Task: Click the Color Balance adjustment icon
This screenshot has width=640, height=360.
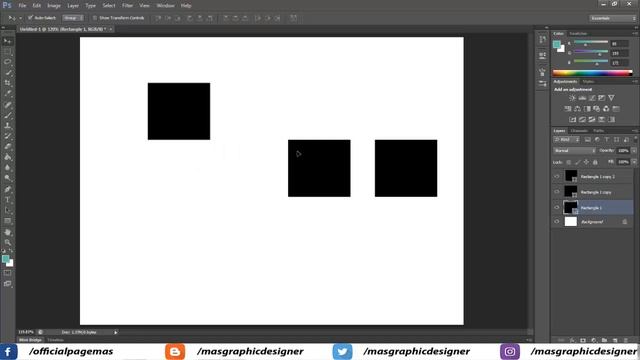Action: [x=577, y=109]
